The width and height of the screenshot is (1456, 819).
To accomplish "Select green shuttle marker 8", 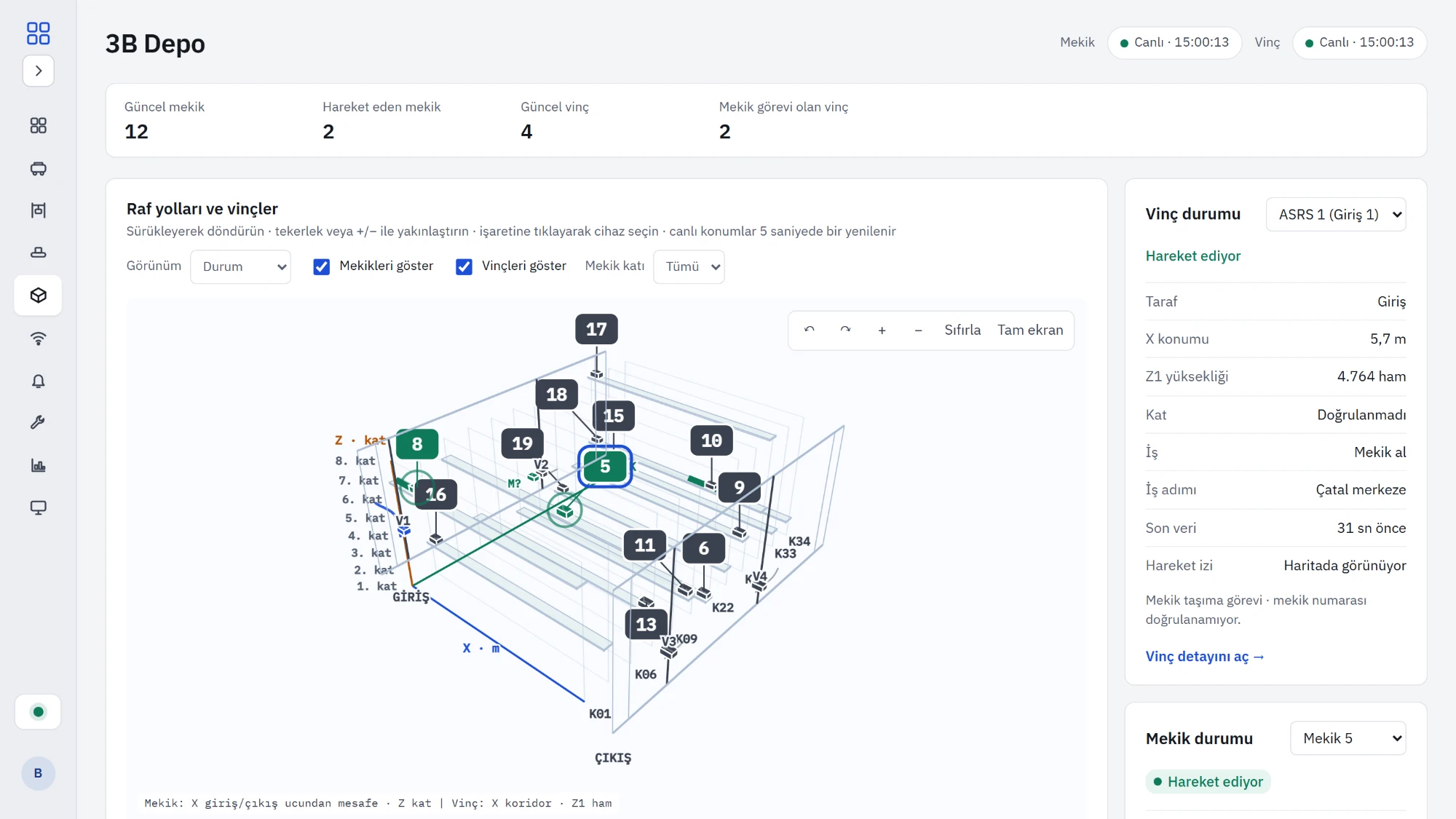I will (x=417, y=444).
